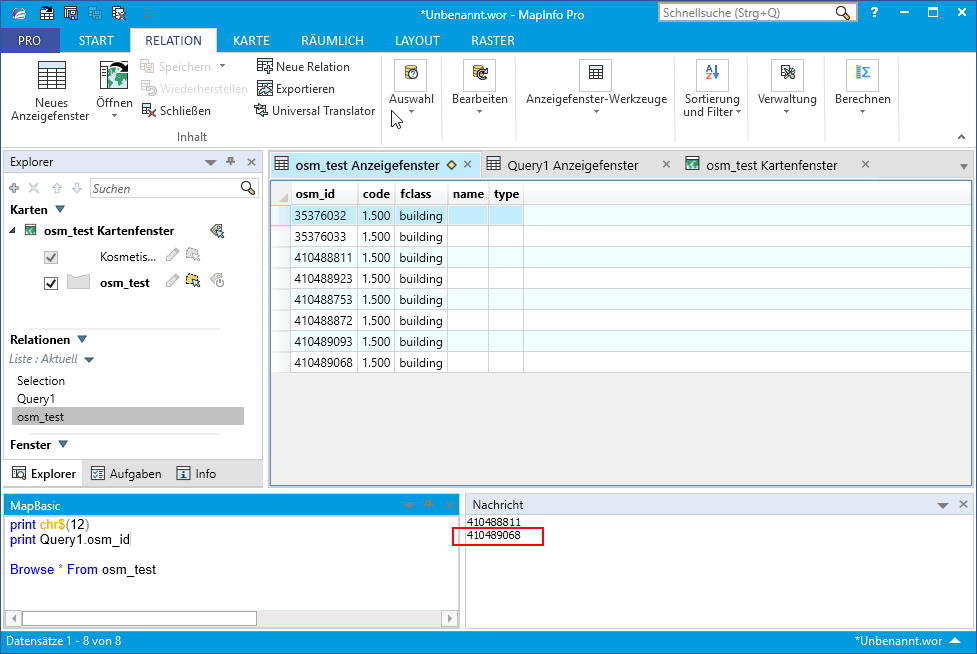The height and width of the screenshot is (654, 977).
Task: Open Explorer panel options dropdown
Action: [210, 162]
